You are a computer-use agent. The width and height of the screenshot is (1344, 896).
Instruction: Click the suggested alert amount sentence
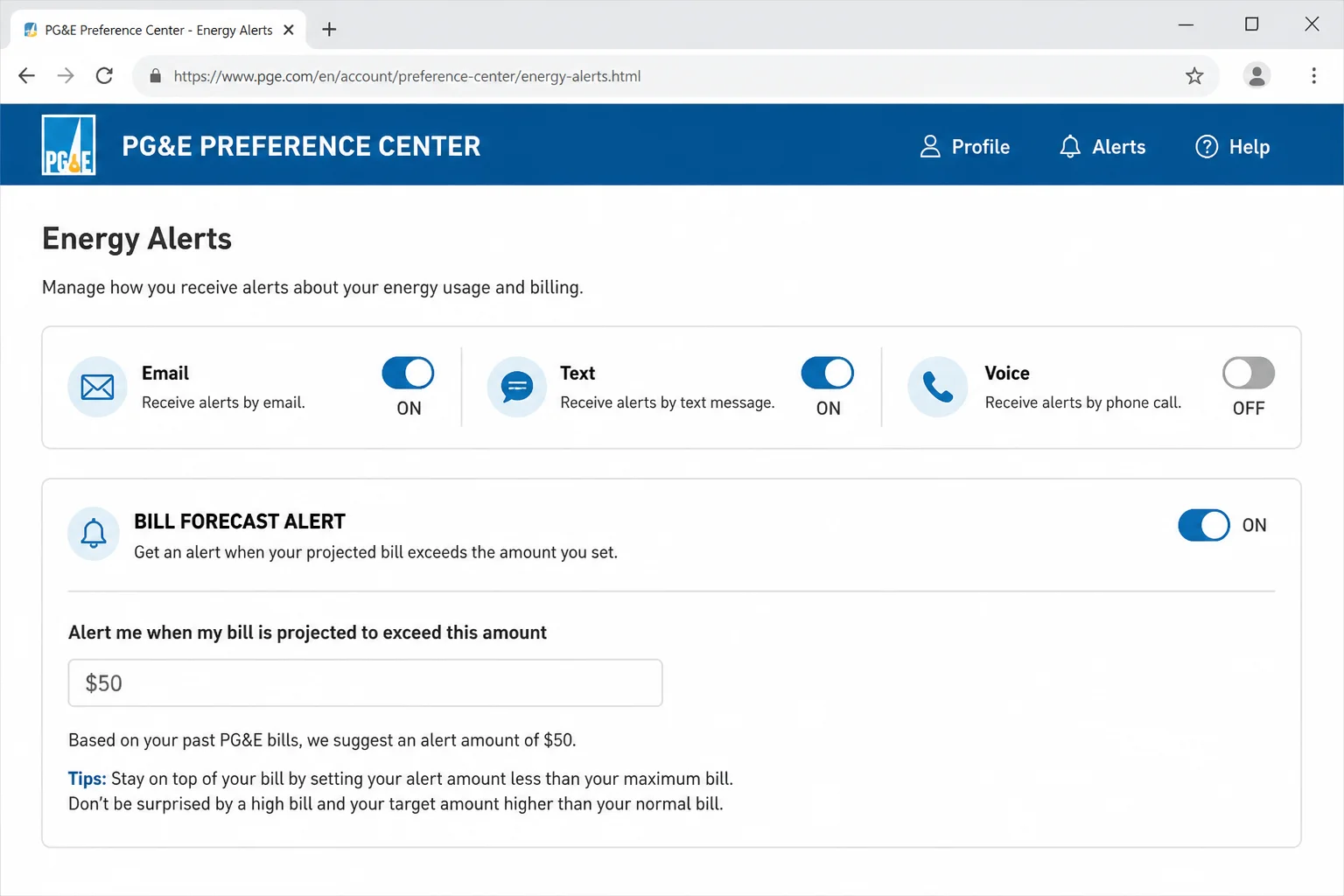322,740
